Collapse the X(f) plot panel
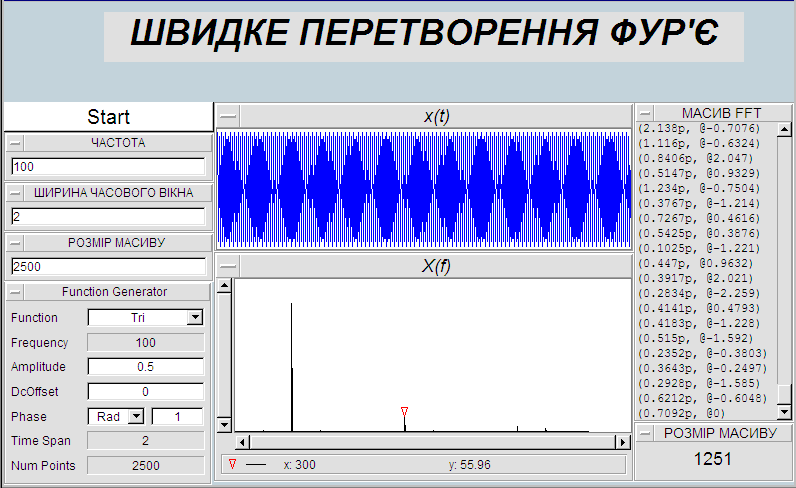 pyautogui.click(x=228, y=266)
